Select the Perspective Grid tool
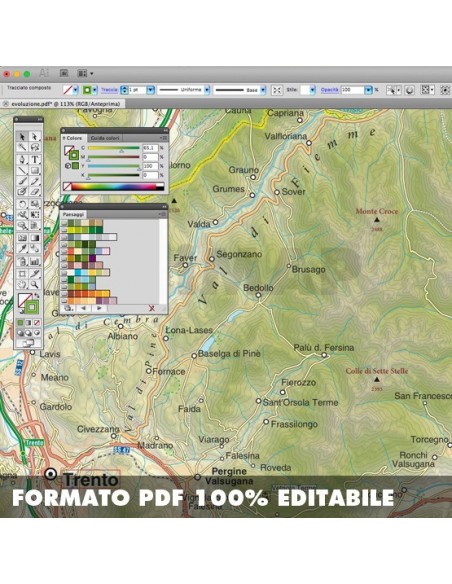The width and height of the screenshot is (452, 584). pyautogui.click(x=35, y=225)
